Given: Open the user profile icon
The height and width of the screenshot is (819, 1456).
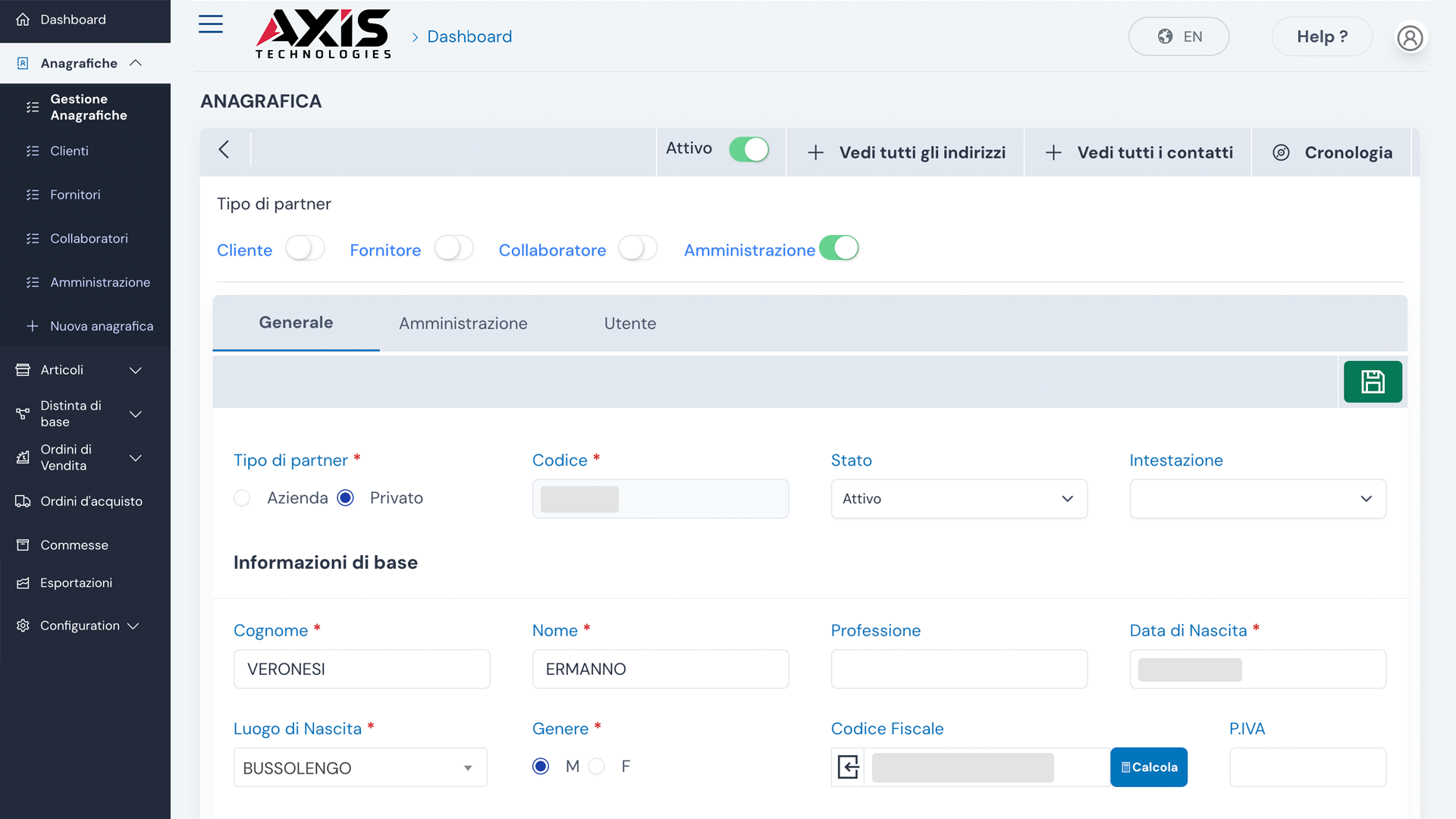Looking at the screenshot, I should [1410, 37].
